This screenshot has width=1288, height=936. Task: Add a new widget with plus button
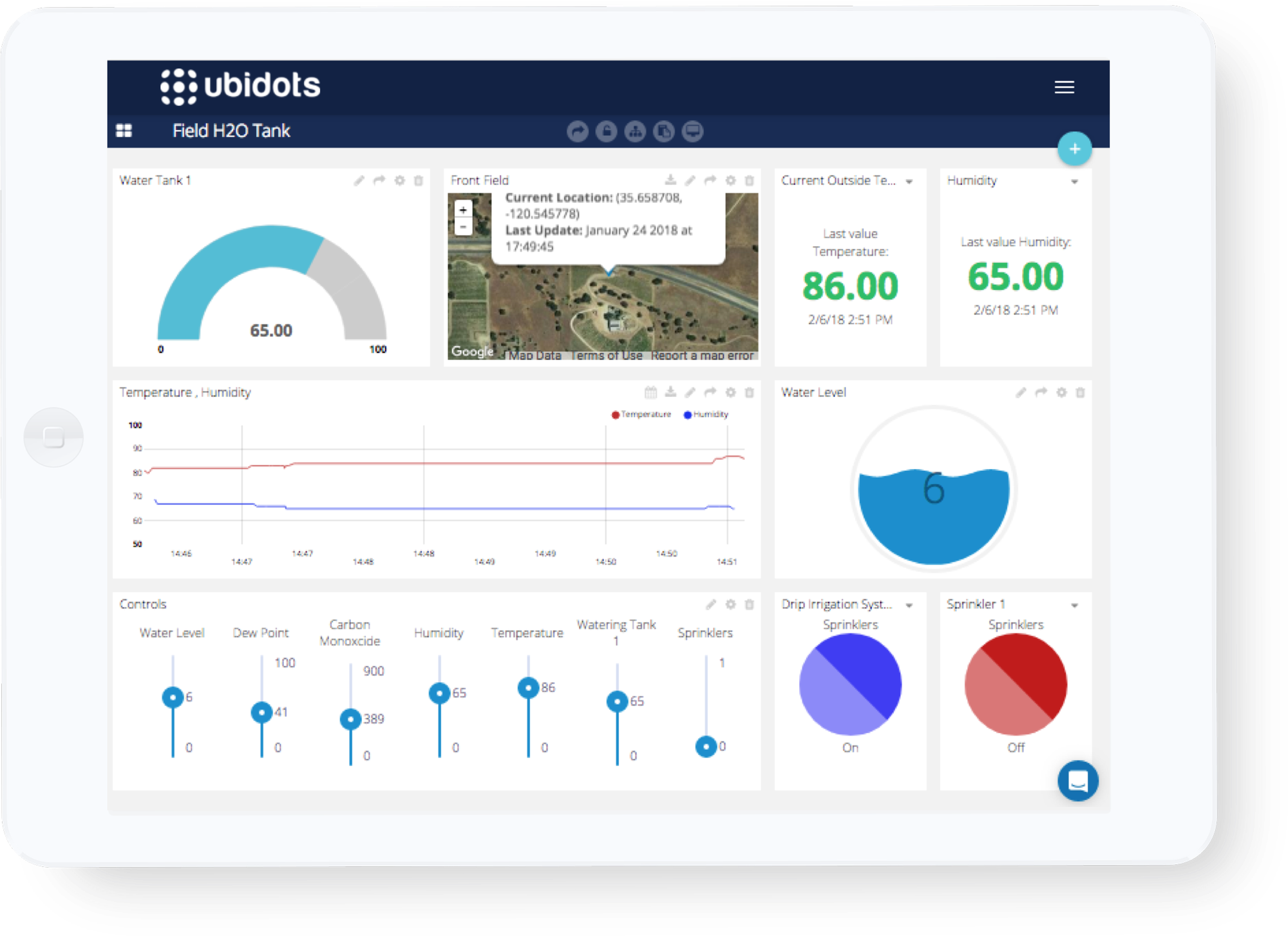[1074, 149]
